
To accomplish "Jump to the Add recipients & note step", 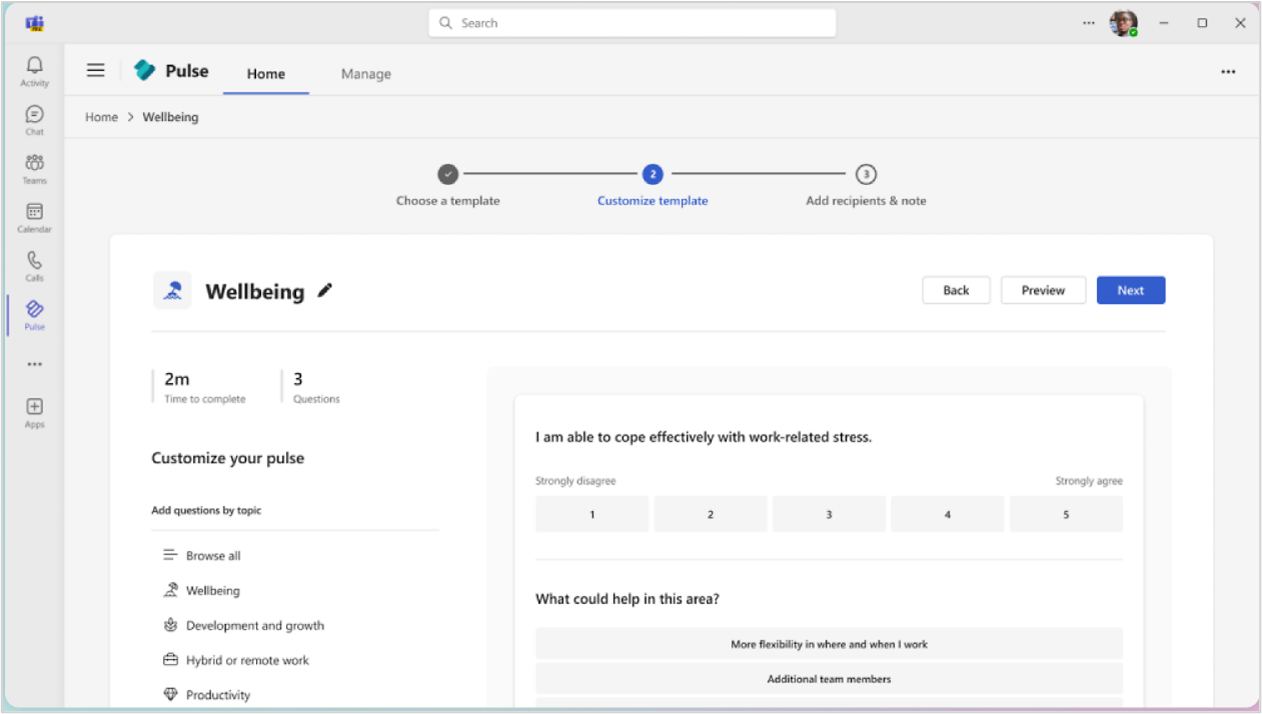I will [x=866, y=174].
